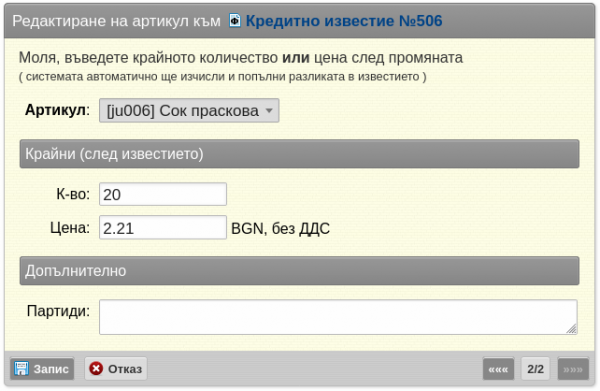600x391 pixels.
Task: Click the BGN, без ДДС label
Action: [x=280, y=229]
